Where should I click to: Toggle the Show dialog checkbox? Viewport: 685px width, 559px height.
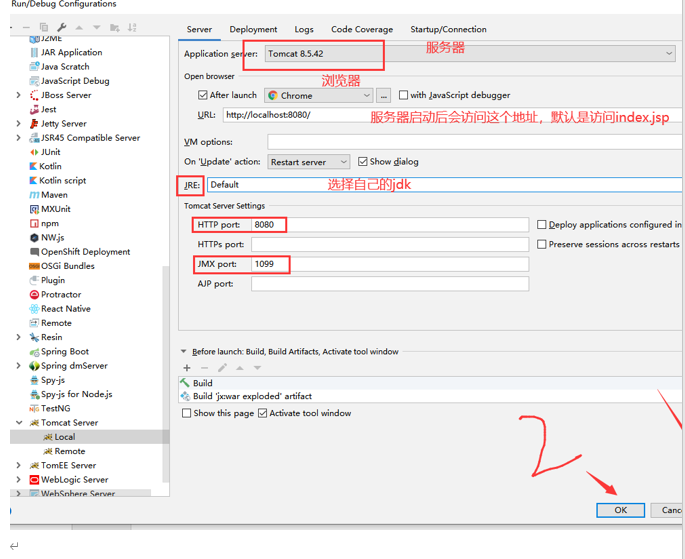[363, 162]
